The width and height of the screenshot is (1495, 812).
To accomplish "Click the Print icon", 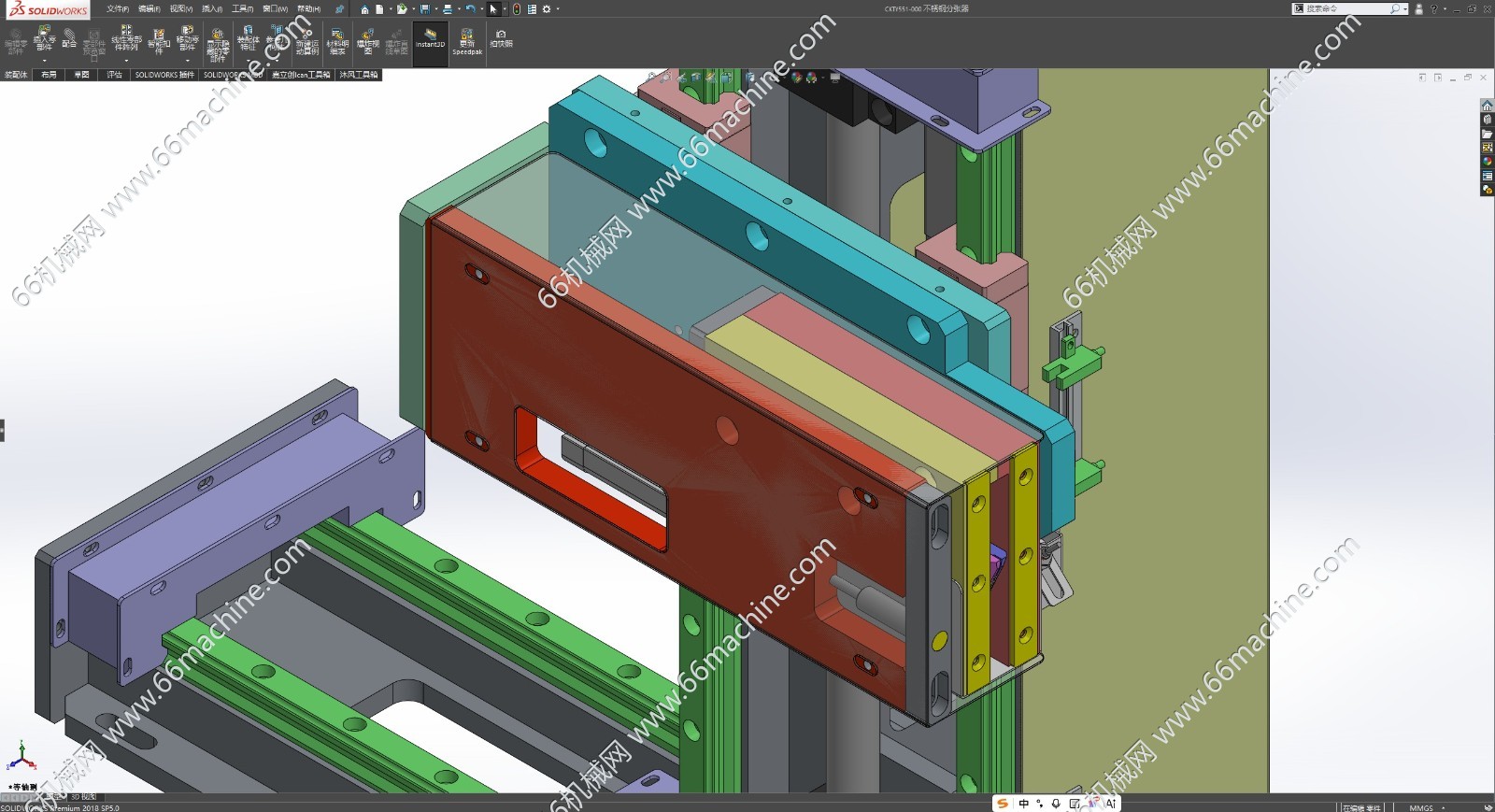I will pos(448,9).
